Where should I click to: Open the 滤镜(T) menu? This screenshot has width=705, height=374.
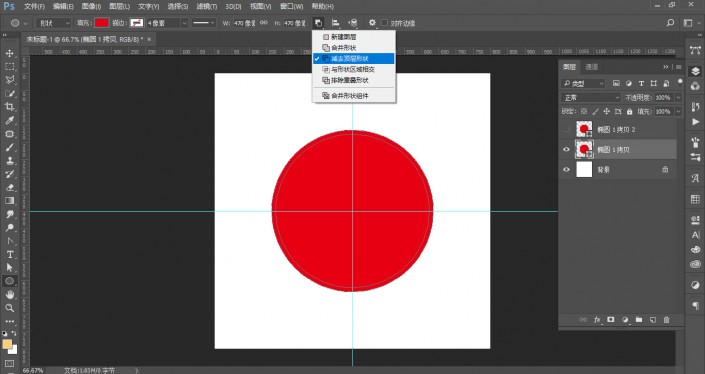tap(206, 6)
